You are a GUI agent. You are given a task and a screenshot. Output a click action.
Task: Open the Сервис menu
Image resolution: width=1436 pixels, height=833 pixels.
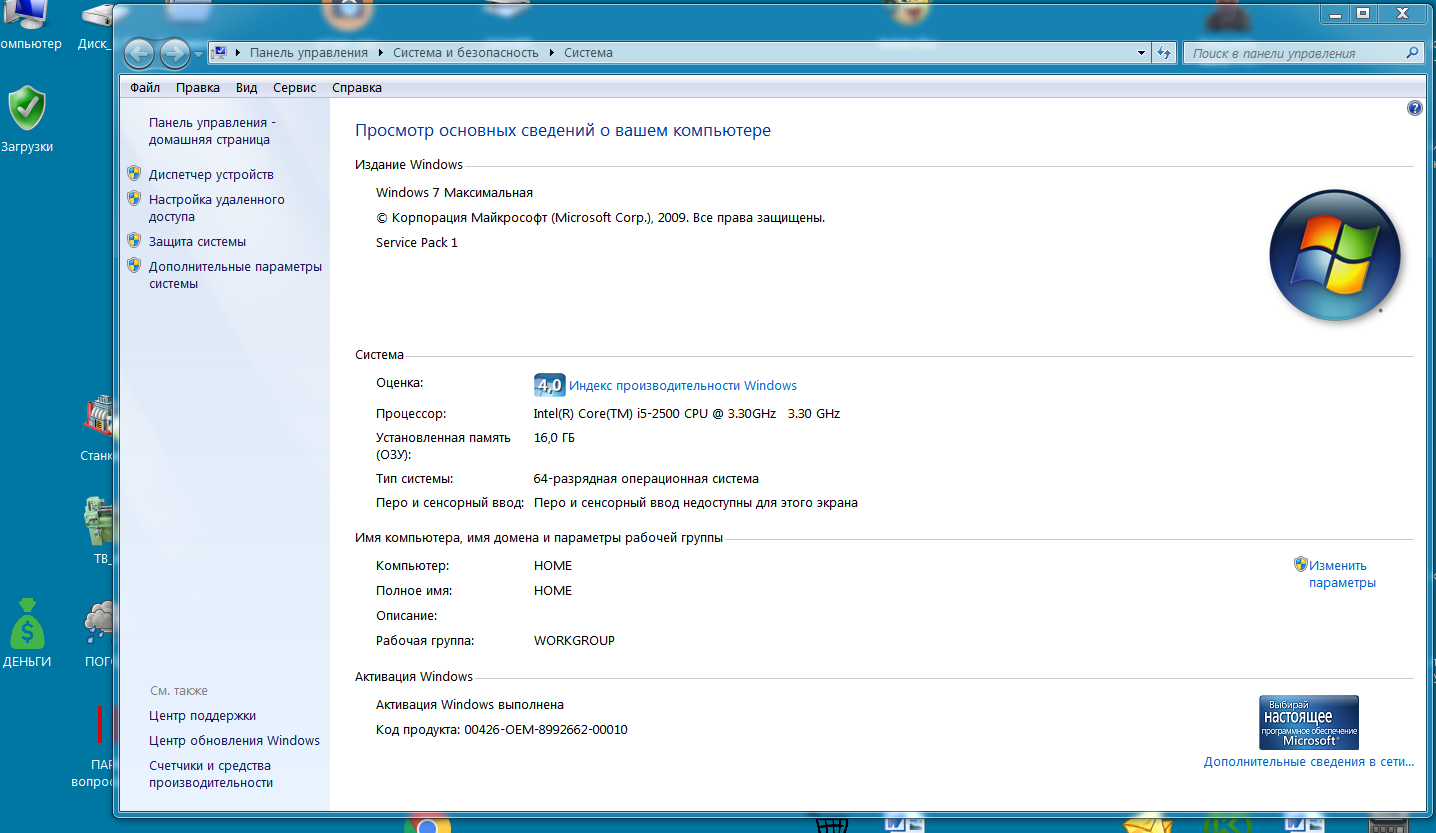[295, 88]
